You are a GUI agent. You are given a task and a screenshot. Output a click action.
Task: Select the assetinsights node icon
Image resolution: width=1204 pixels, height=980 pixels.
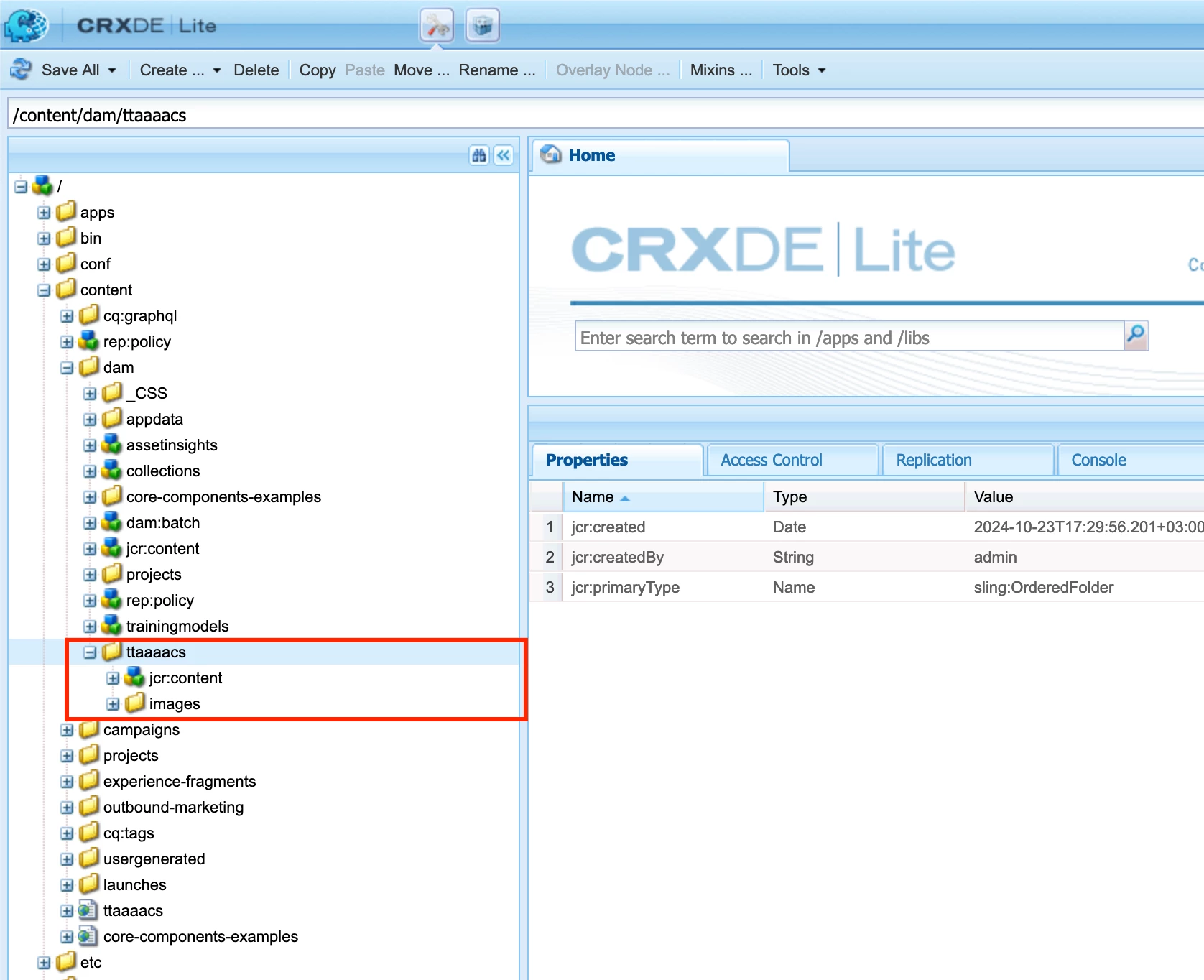111,444
